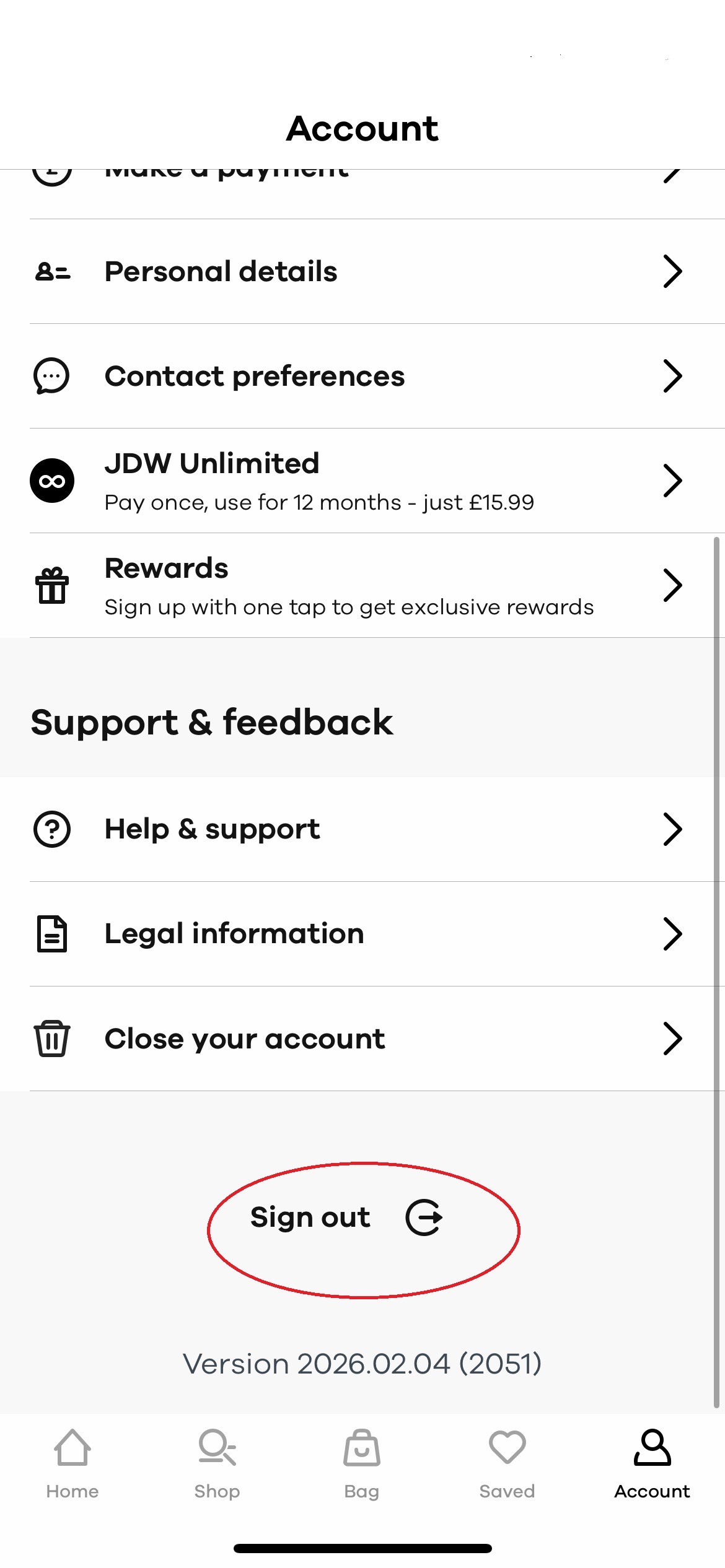Image resolution: width=725 pixels, height=1568 pixels.
Task: Open the Rewards row chevron
Action: pyautogui.click(x=672, y=585)
